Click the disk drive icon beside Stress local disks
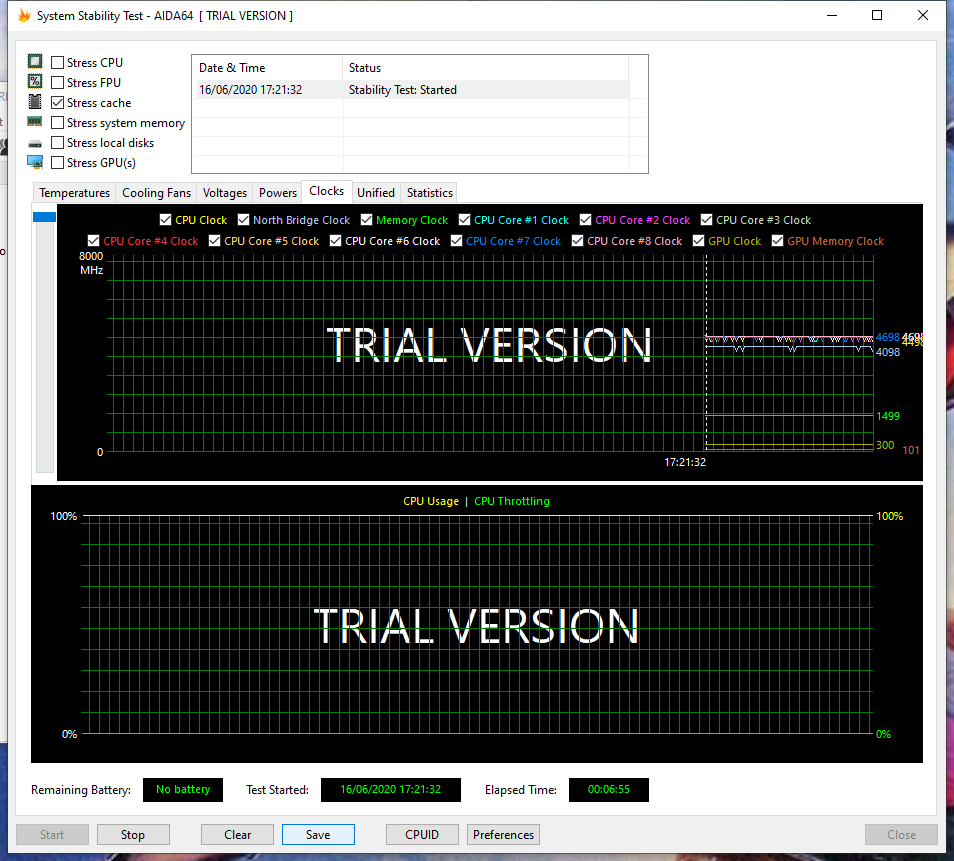 35,143
